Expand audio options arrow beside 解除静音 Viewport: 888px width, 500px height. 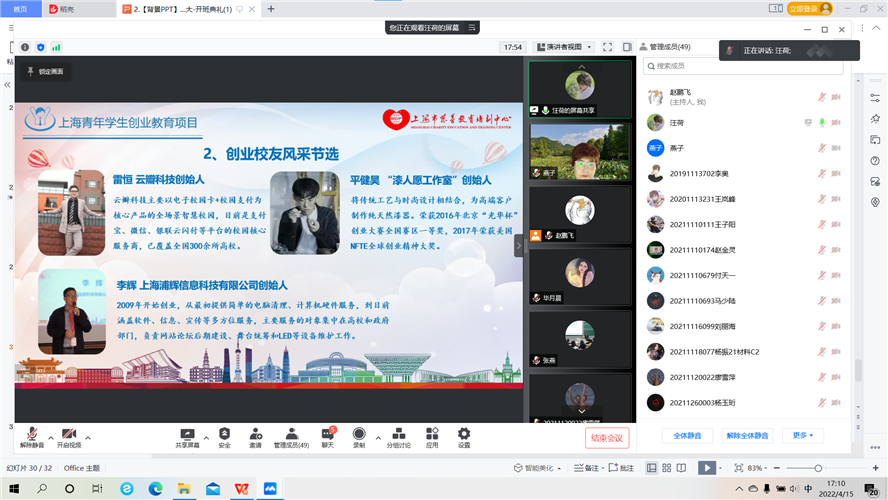tap(51, 437)
